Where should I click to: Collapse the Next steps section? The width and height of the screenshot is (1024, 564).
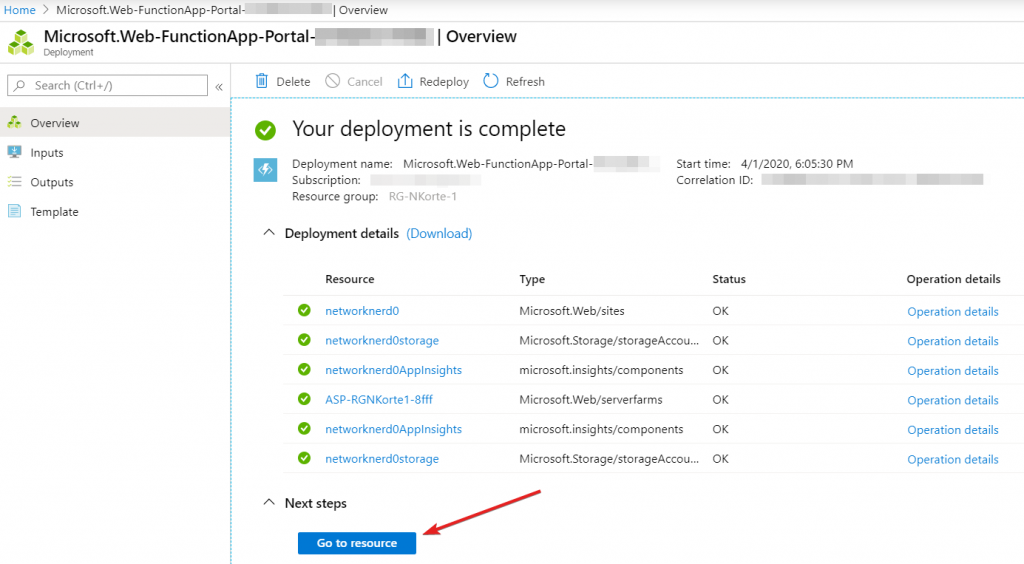(268, 502)
